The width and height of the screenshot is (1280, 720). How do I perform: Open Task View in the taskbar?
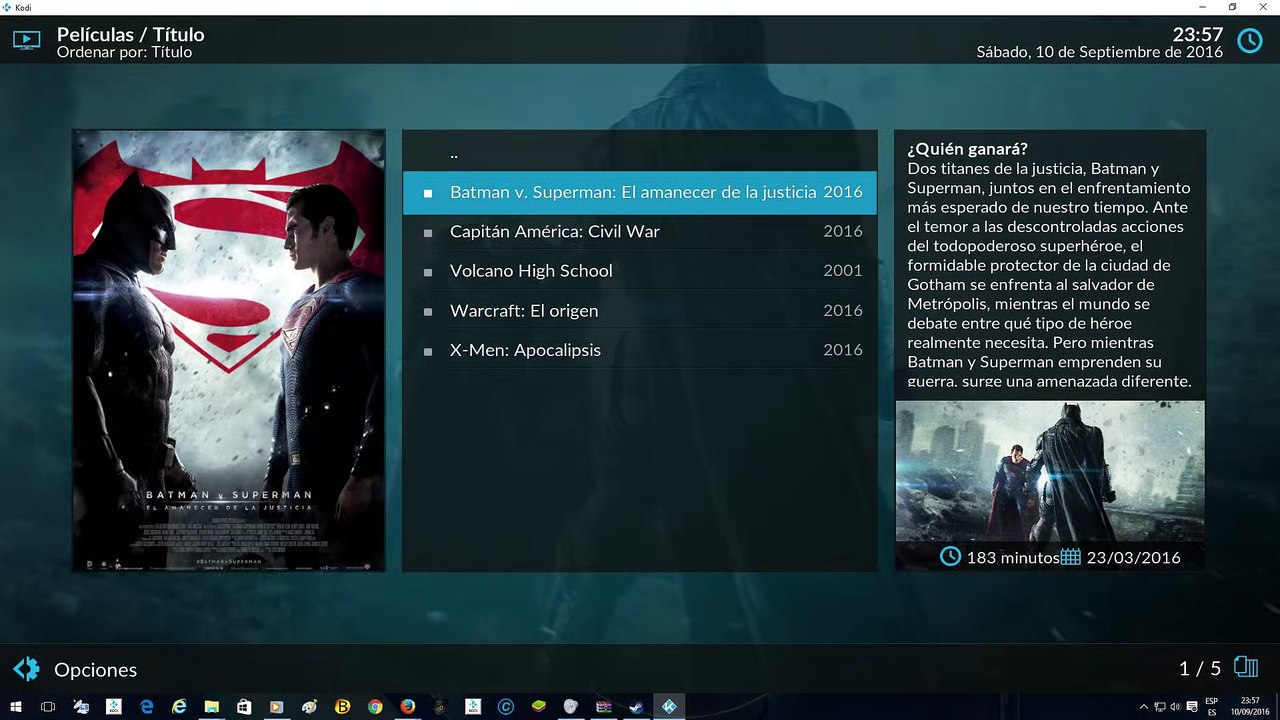point(48,707)
